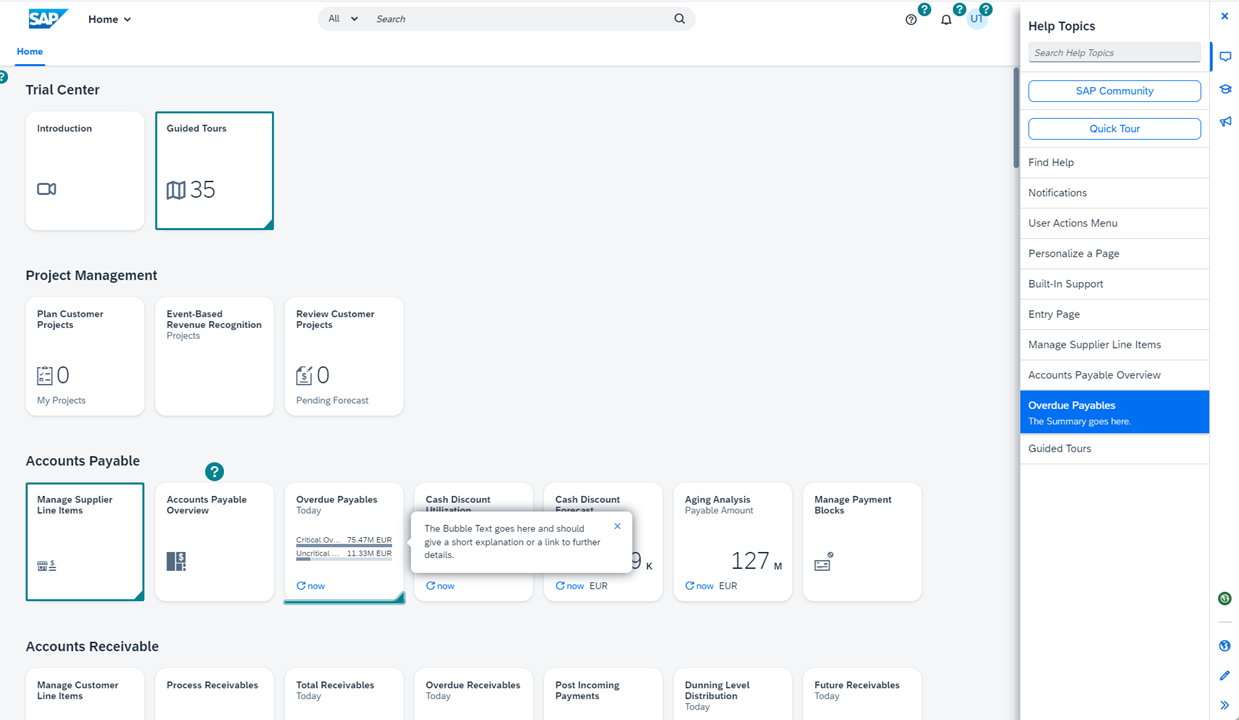Click the SAP Community button

(x=1114, y=91)
